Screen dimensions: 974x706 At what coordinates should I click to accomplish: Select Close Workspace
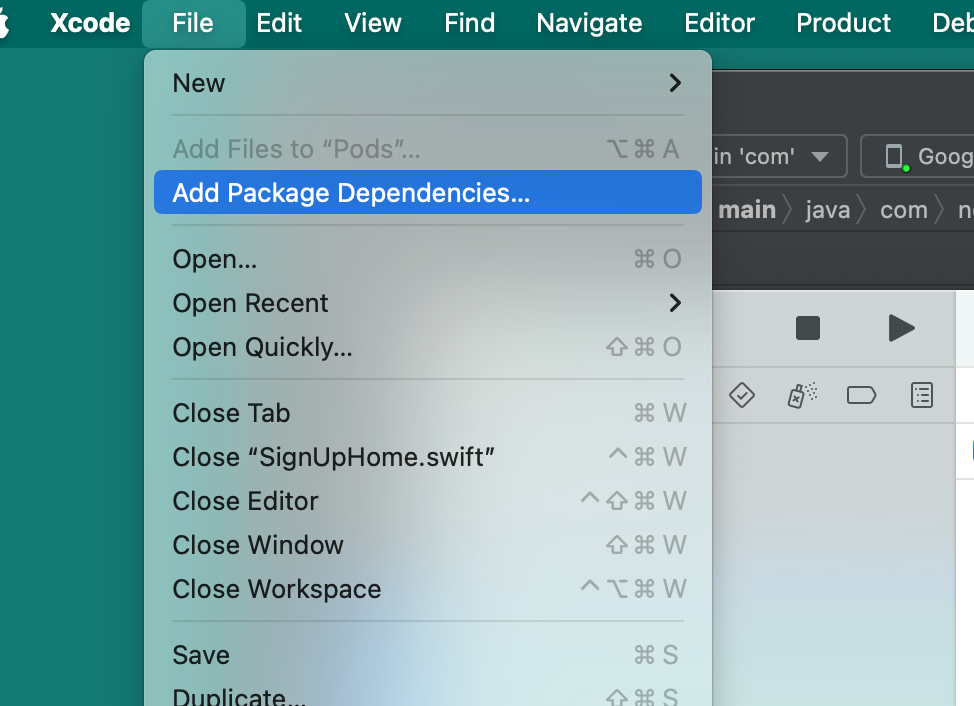click(427, 589)
